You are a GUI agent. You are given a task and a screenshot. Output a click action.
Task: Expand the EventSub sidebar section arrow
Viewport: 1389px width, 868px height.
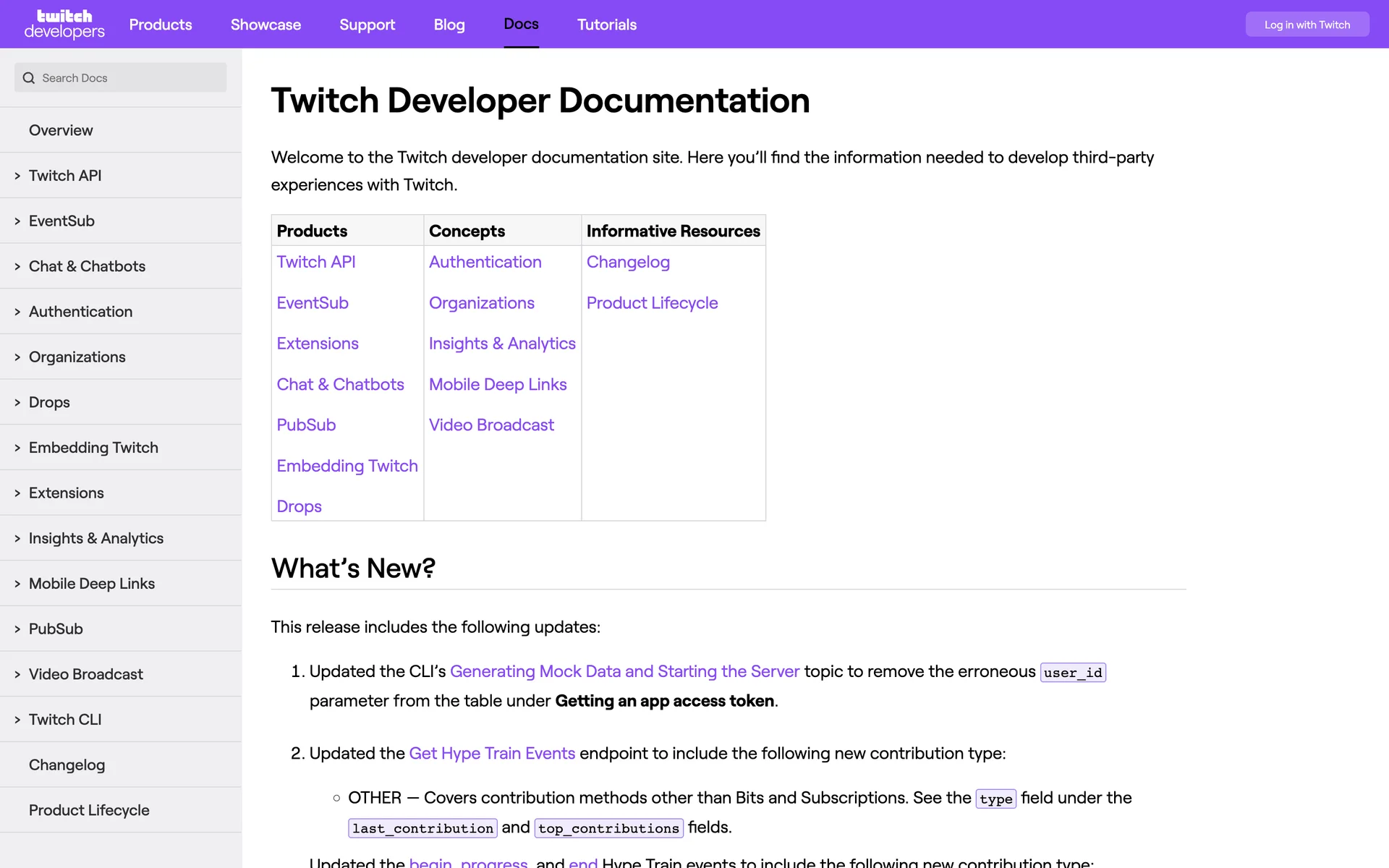point(17,221)
